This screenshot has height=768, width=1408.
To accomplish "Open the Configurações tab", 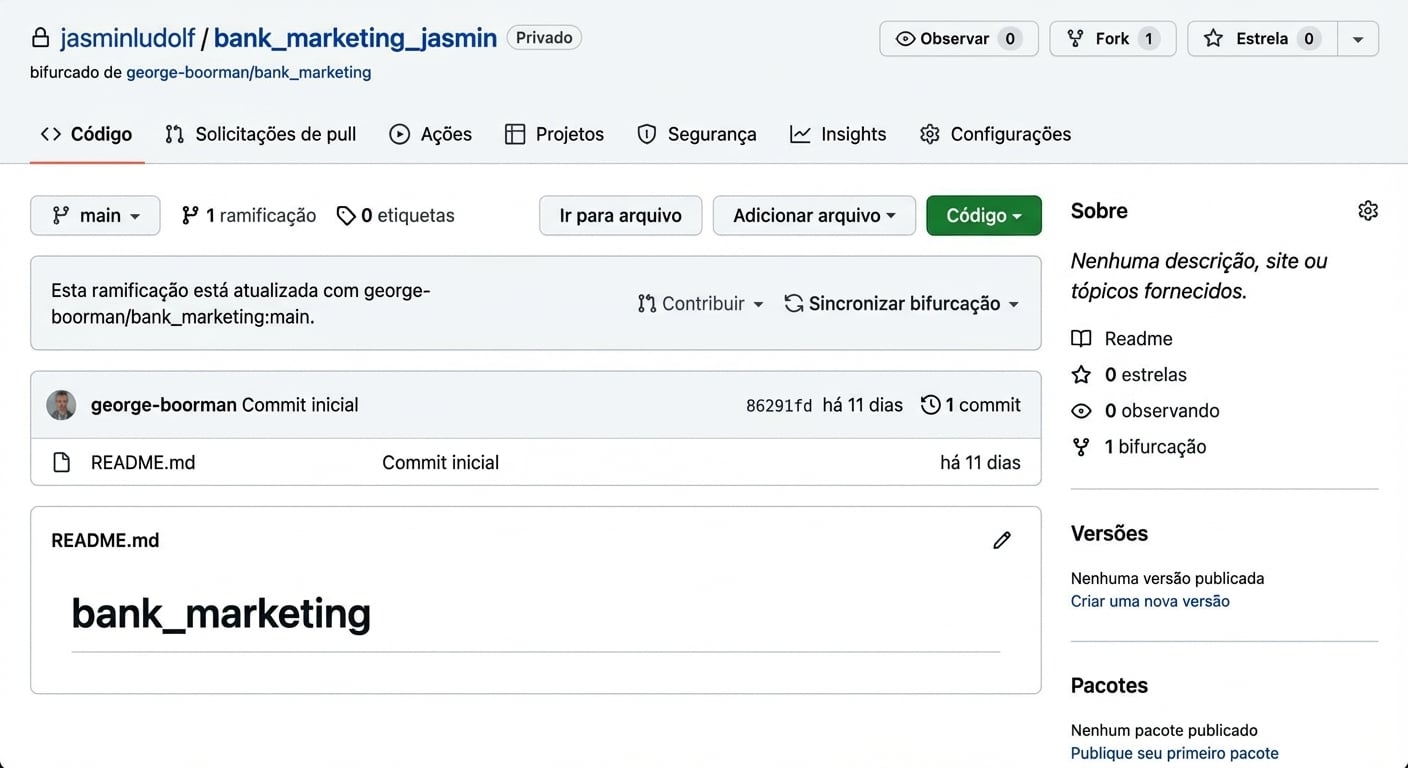I will point(995,134).
